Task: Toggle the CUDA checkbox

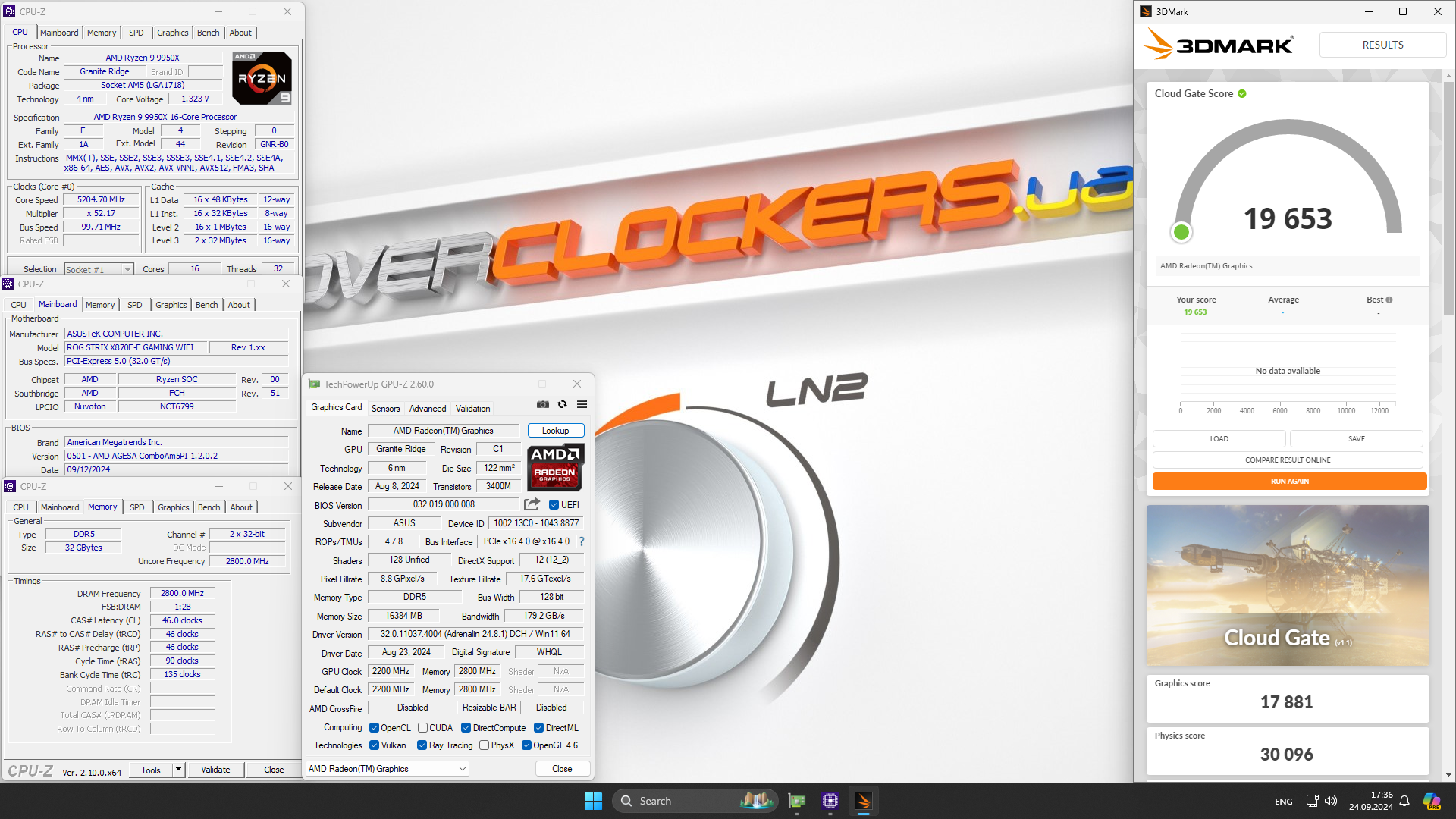Action: [x=422, y=728]
